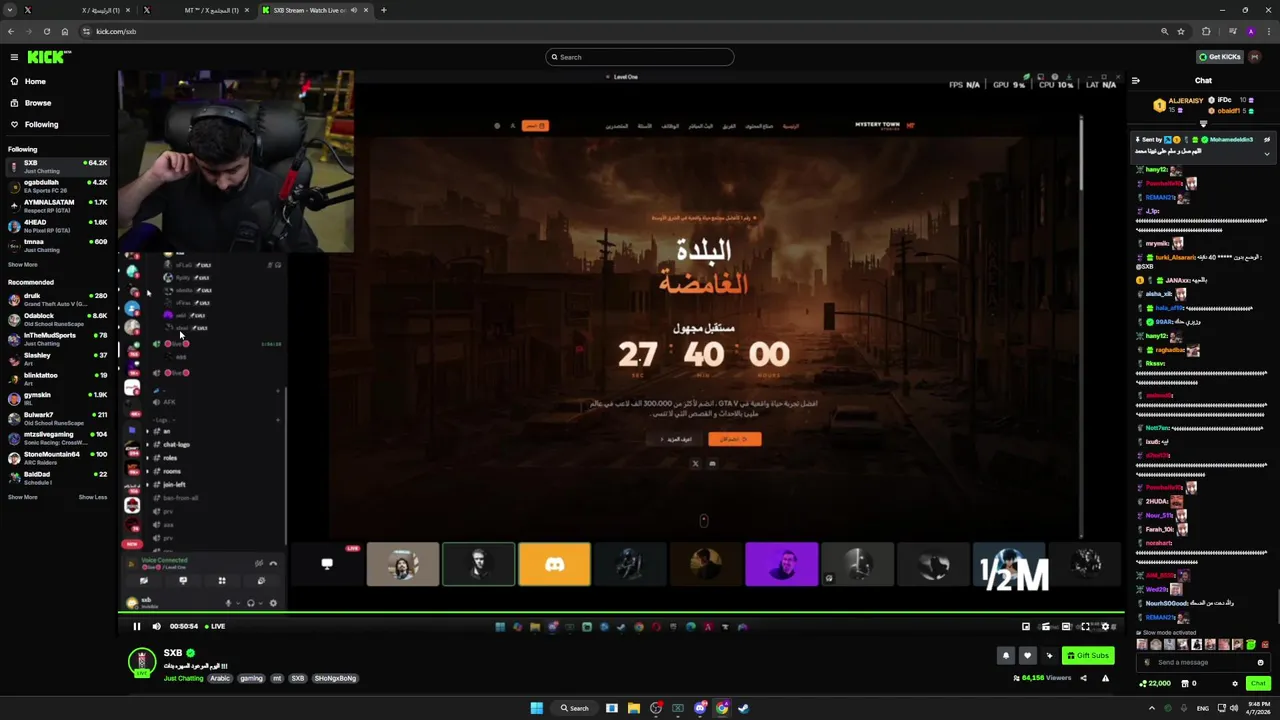Open gymskin recommended channel
1280x720 pixels.
pos(57,398)
